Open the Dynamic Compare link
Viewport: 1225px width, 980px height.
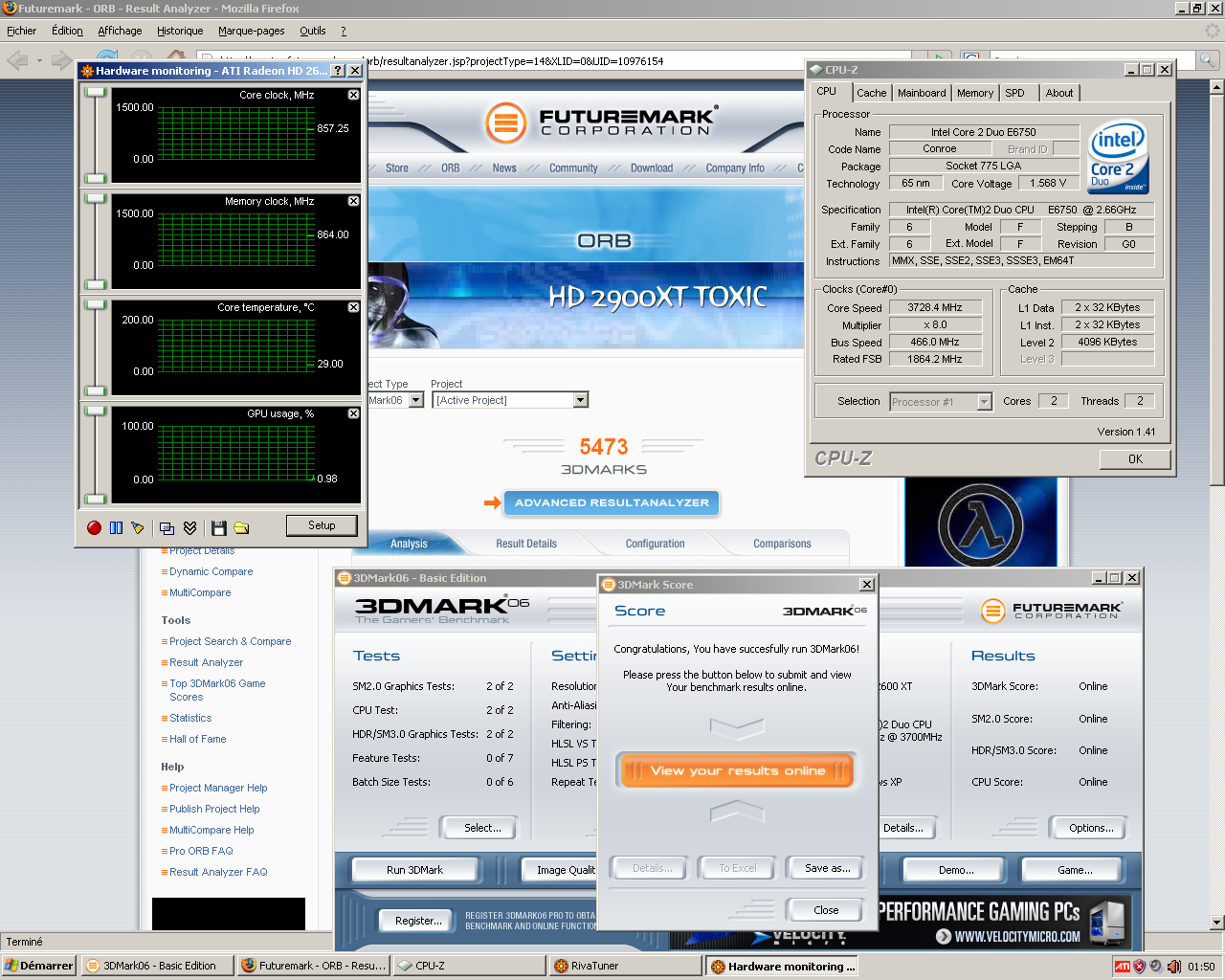tap(212, 571)
